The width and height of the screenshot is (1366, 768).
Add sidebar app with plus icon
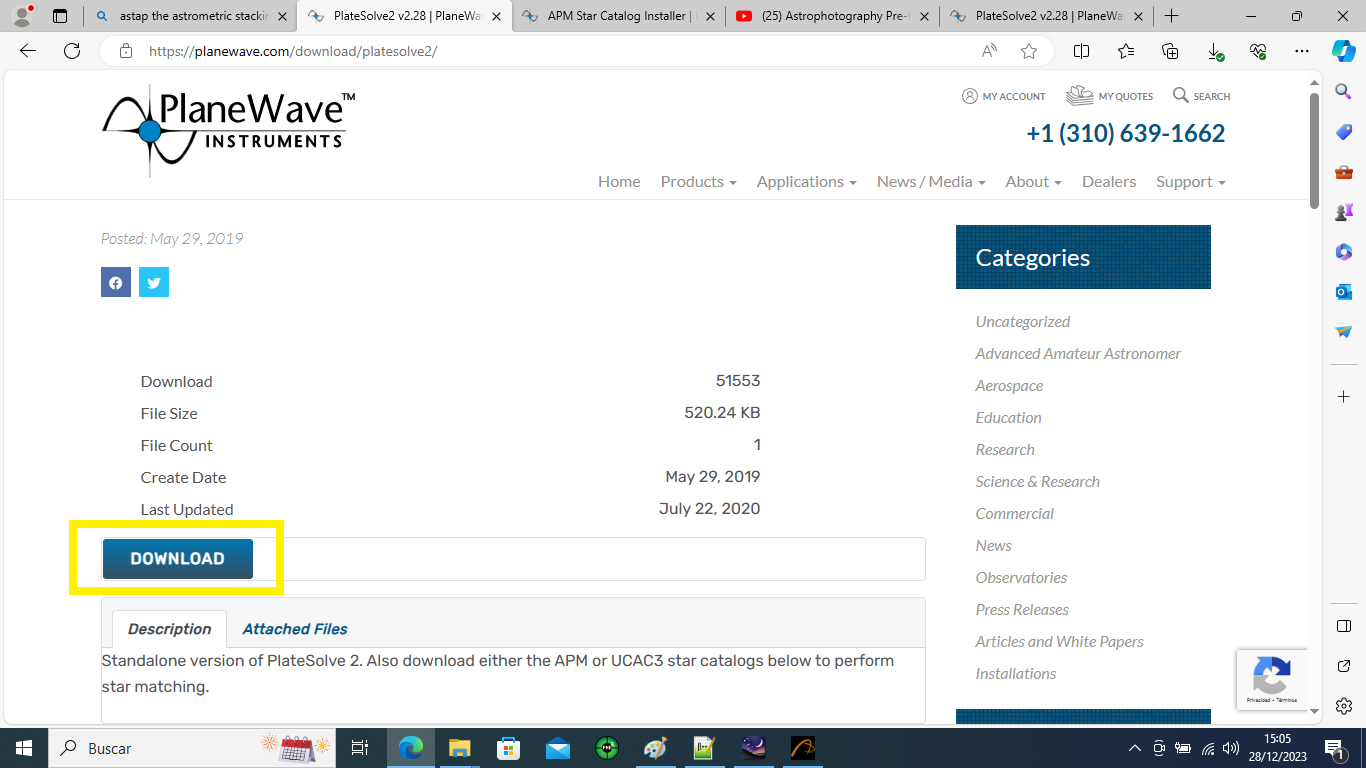1344,397
